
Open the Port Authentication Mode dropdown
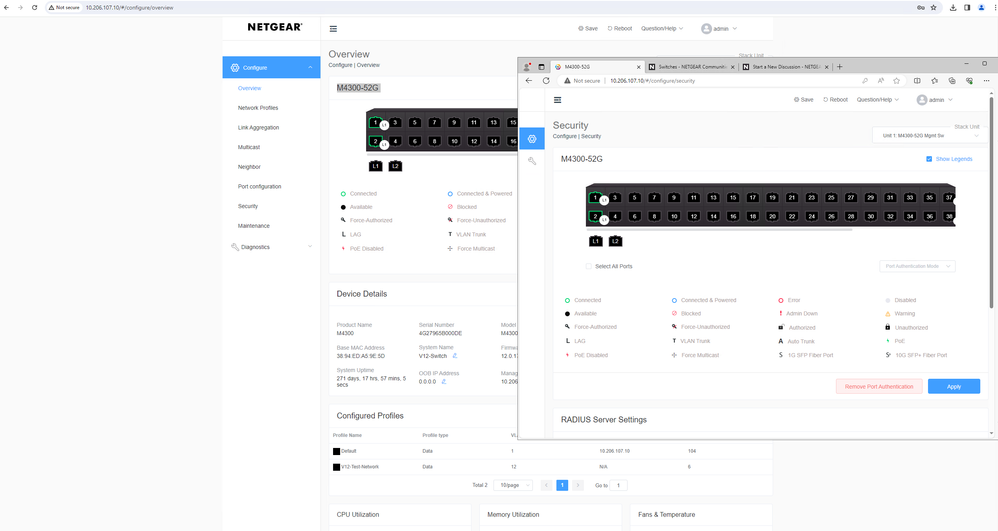918,266
